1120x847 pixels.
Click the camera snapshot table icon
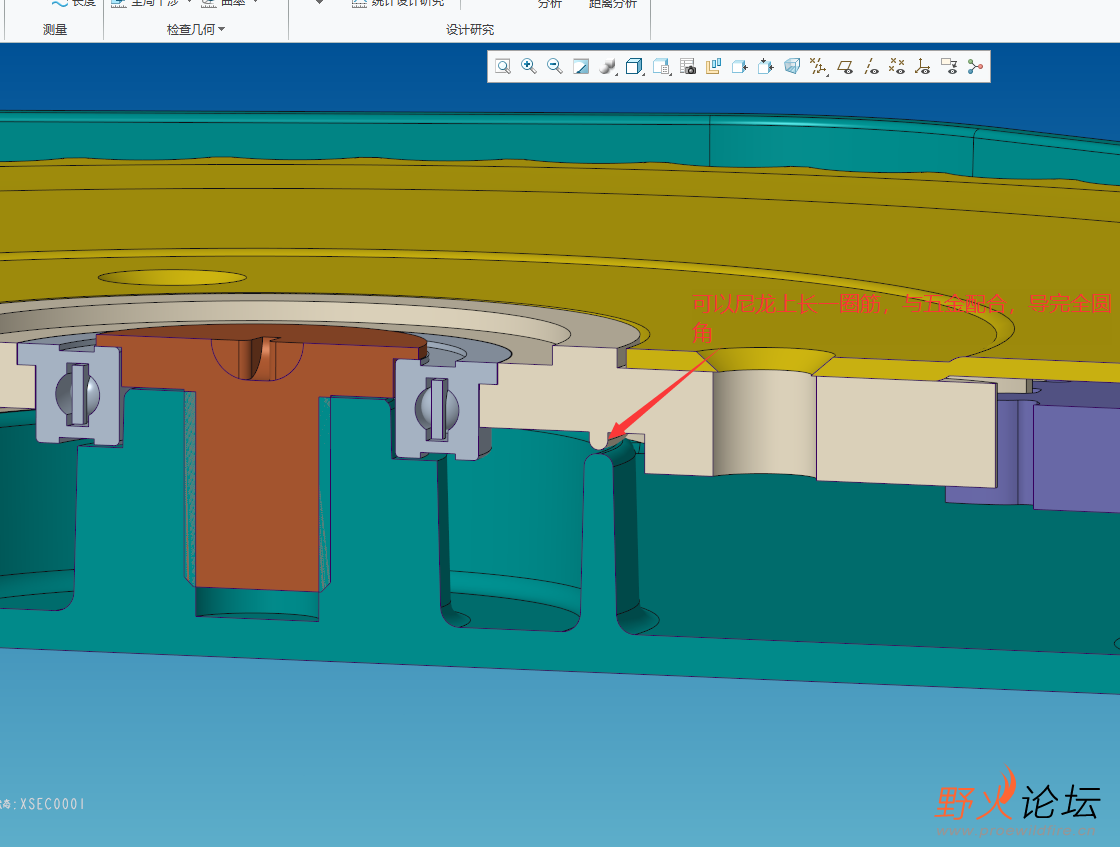tap(687, 66)
